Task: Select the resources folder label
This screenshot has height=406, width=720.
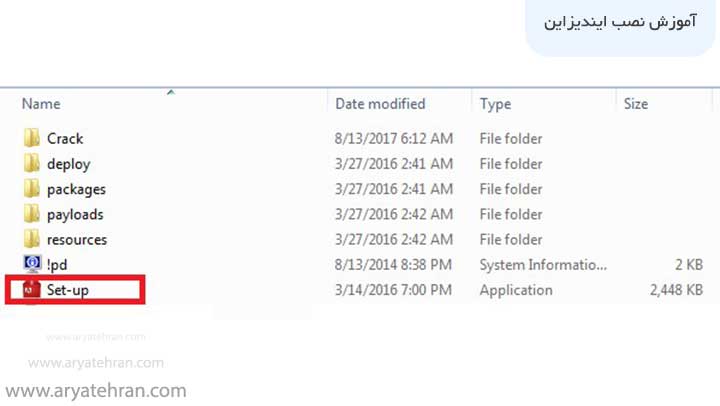Action: coord(77,240)
